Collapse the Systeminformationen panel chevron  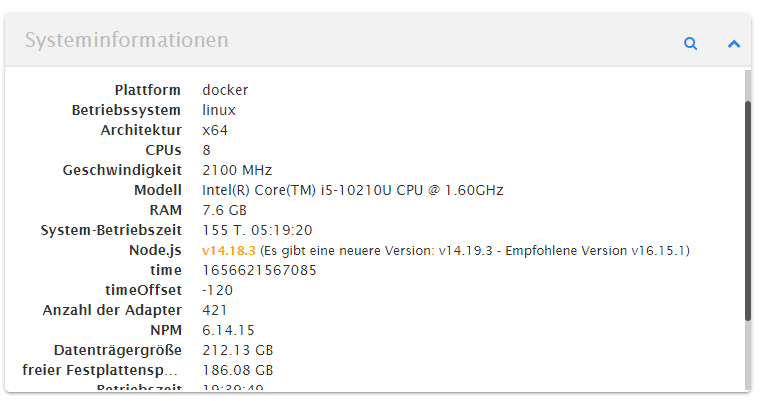(734, 44)
